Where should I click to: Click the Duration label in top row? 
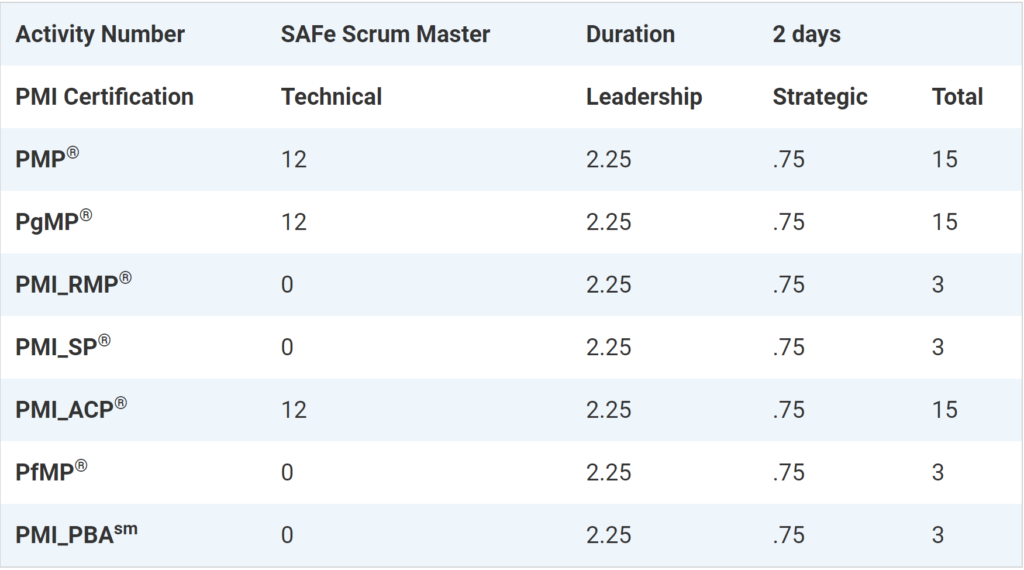[x=630, y=34]
